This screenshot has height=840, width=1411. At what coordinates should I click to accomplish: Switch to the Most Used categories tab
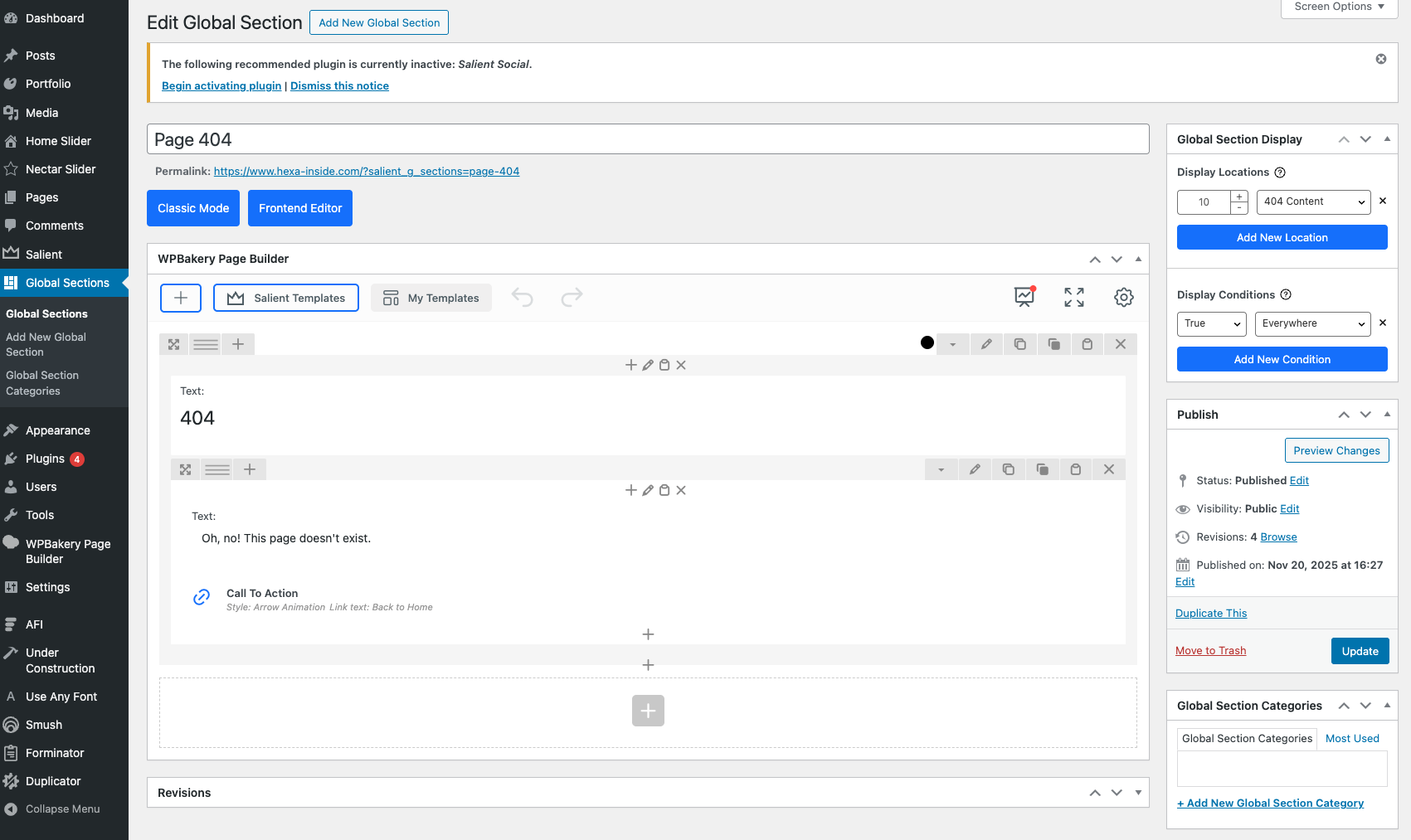point(1352,739)
